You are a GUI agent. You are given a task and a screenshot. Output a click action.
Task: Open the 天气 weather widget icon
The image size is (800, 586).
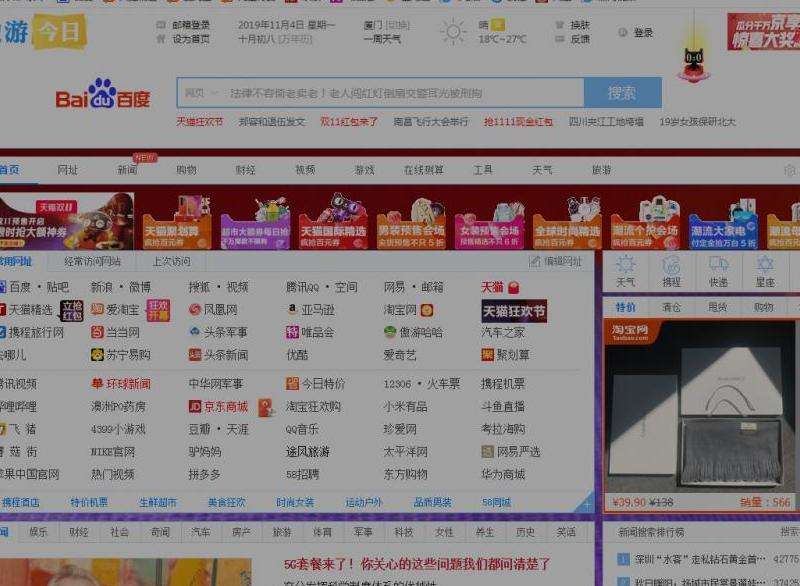point(626,272)
